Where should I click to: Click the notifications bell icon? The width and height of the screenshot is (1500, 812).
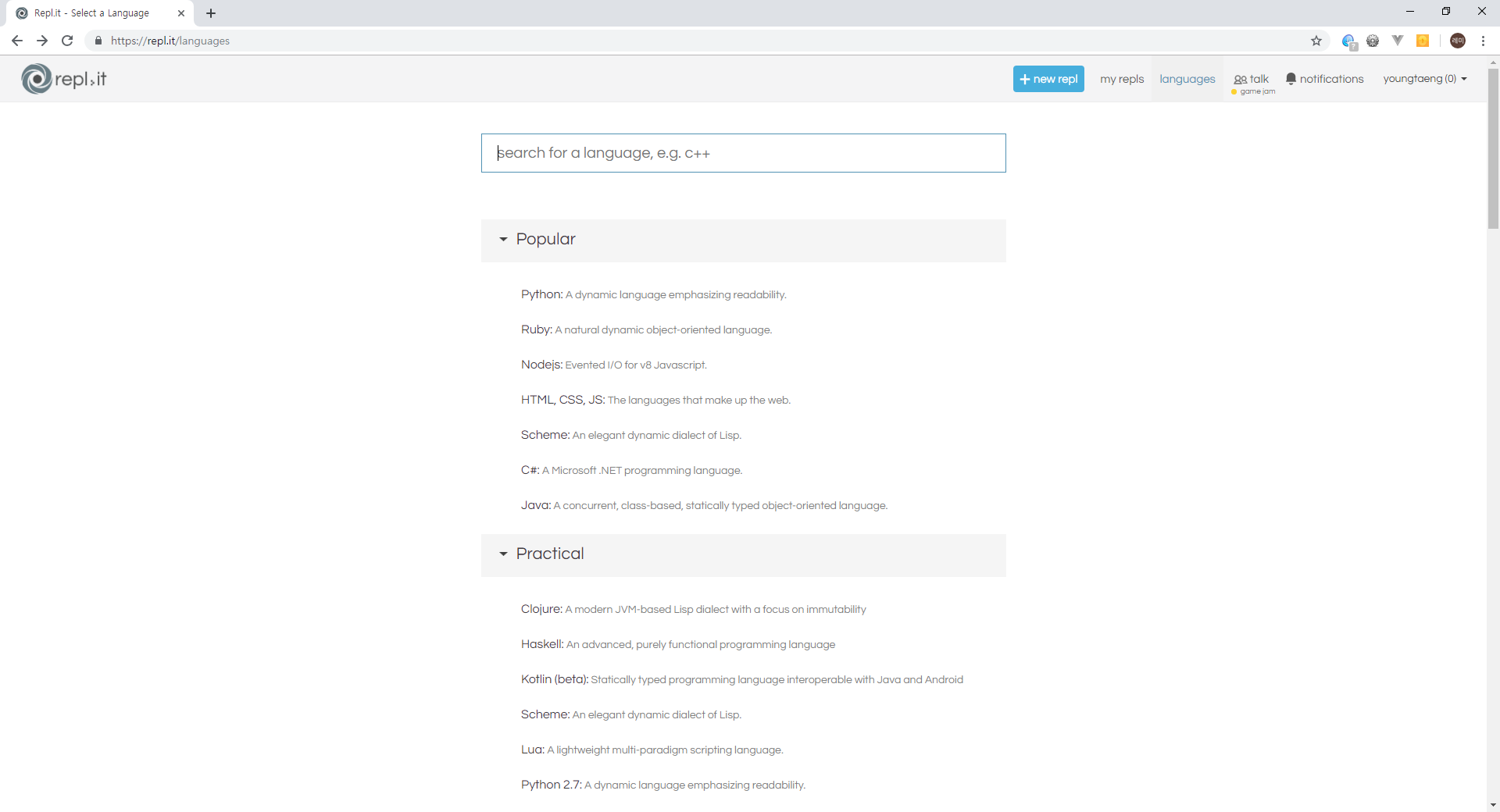pos(1291,79)
